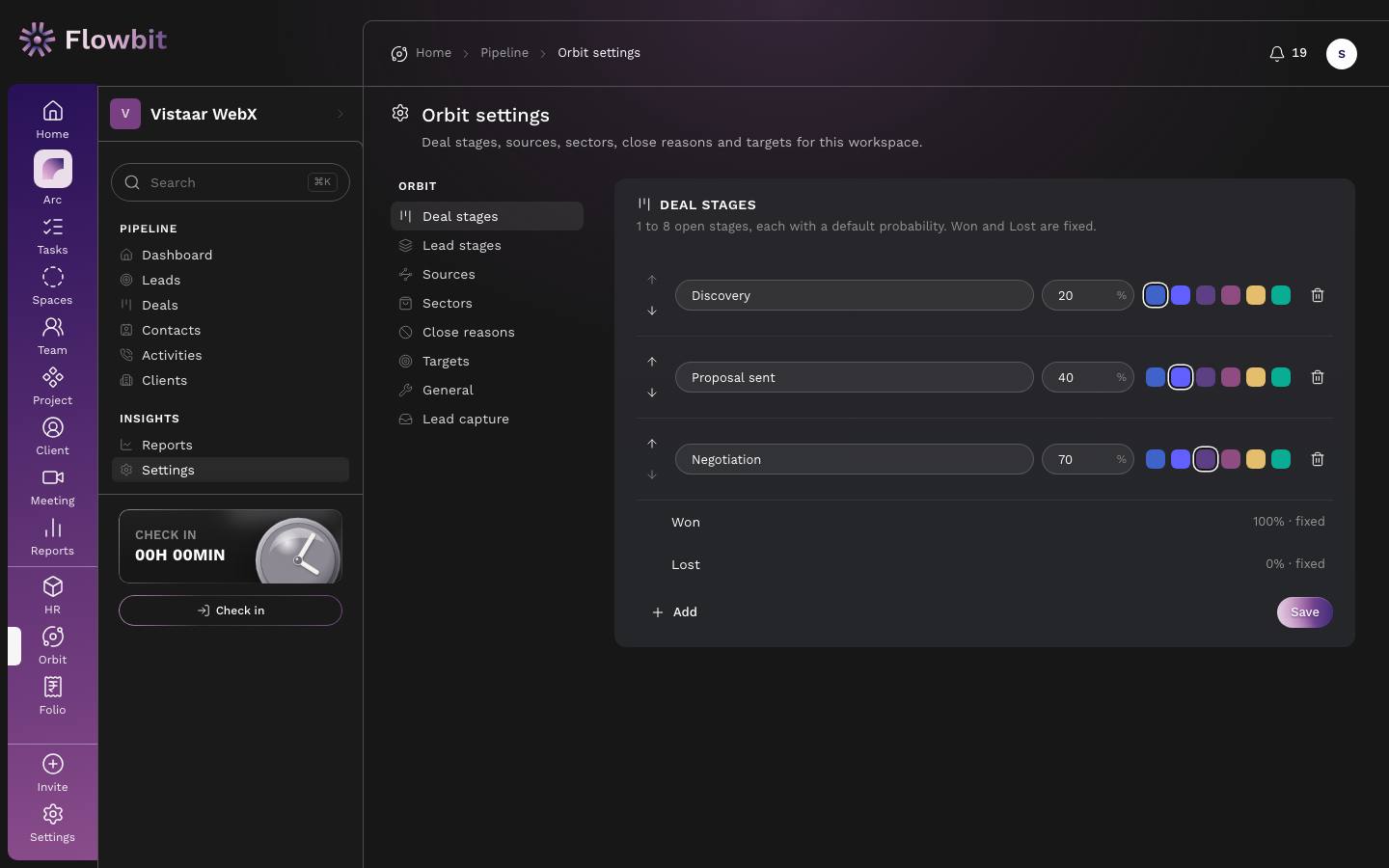Pick yellow color for Proposal sent stage
This screenshot has height=868, width=1389.
(1256, 377)
